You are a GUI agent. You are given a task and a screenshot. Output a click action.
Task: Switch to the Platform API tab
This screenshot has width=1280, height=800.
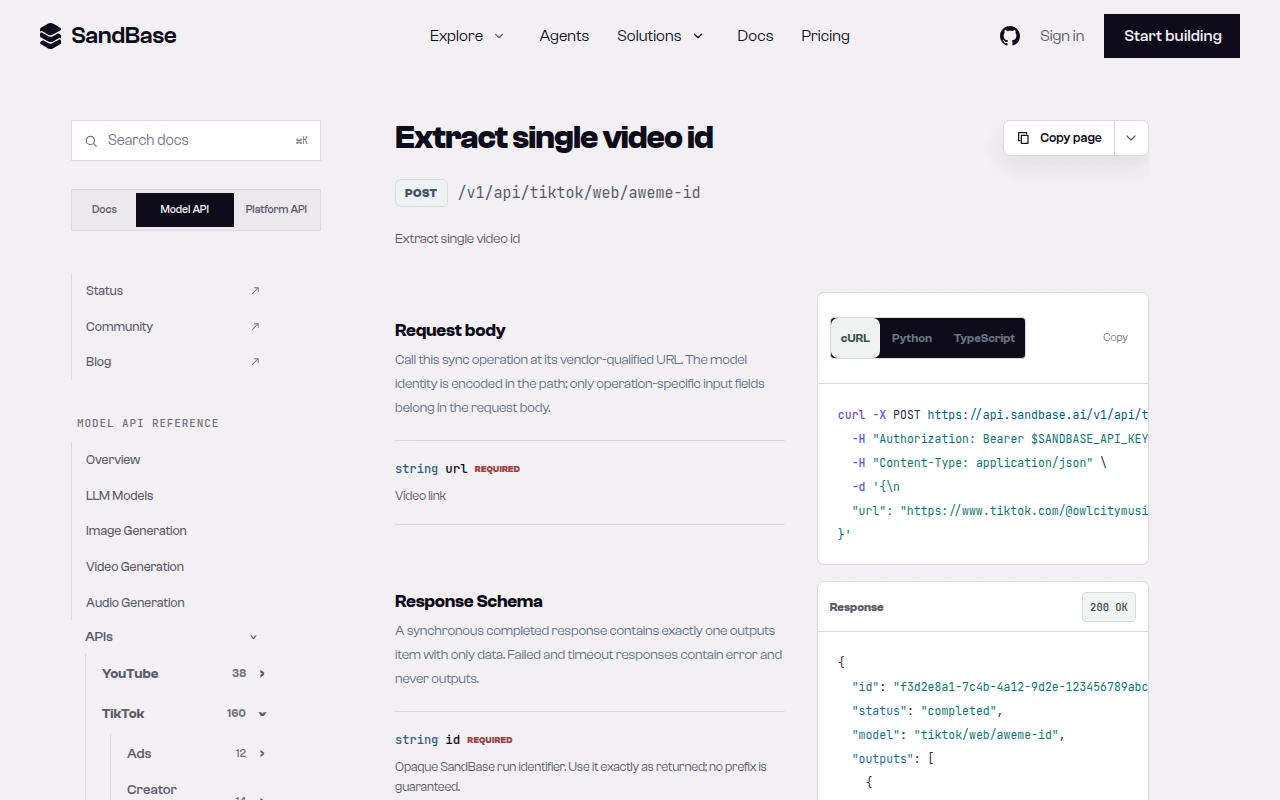coord(276,210)
